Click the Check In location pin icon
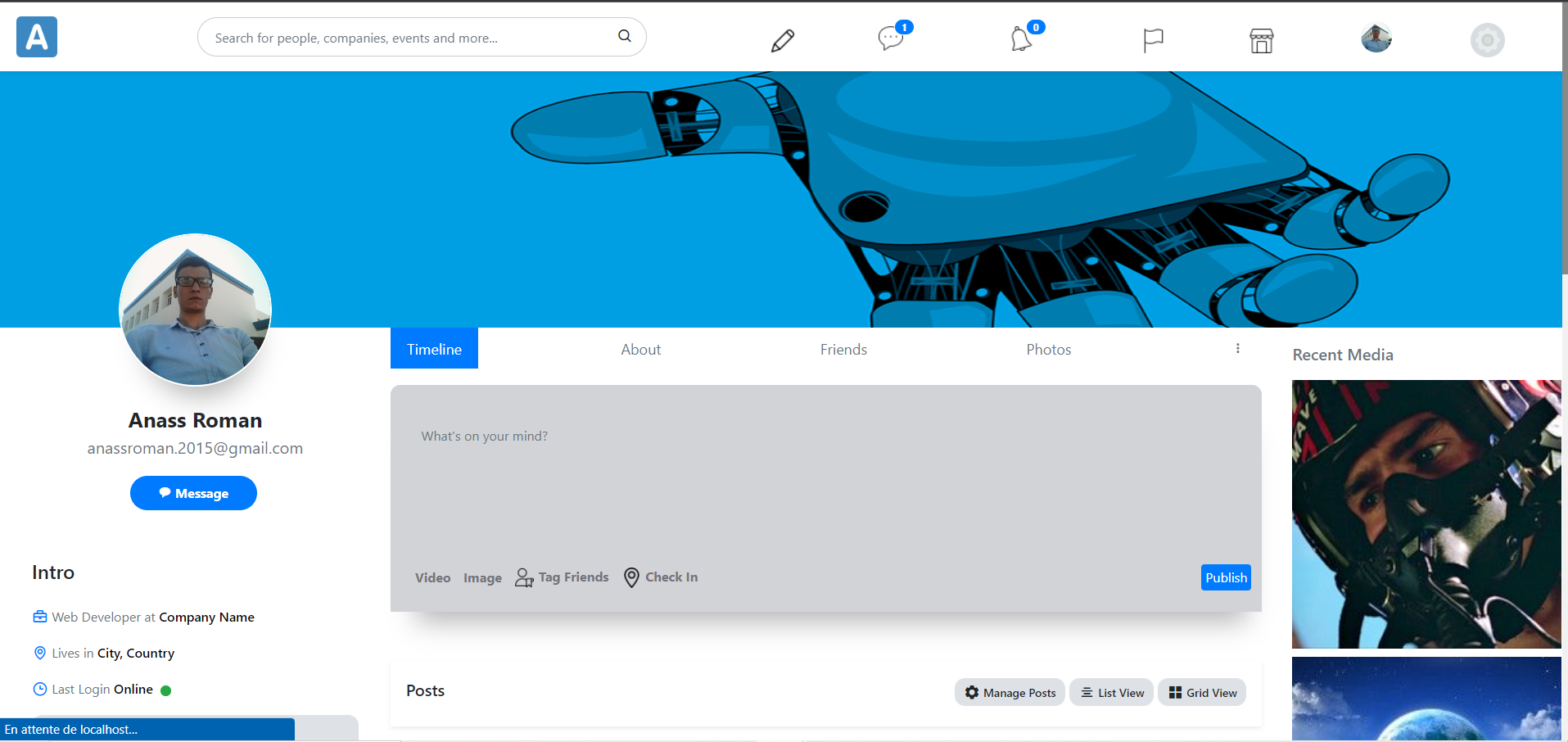Screen dimensions: 1568x742 pyautogui.click(x=631, y=577)
